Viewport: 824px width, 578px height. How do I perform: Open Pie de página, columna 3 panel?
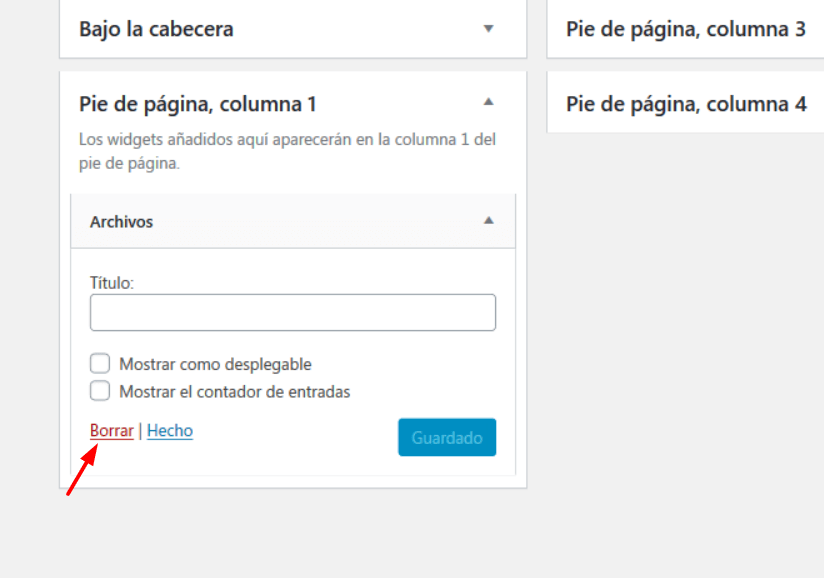pyautogui.click(x=685, y=29)
